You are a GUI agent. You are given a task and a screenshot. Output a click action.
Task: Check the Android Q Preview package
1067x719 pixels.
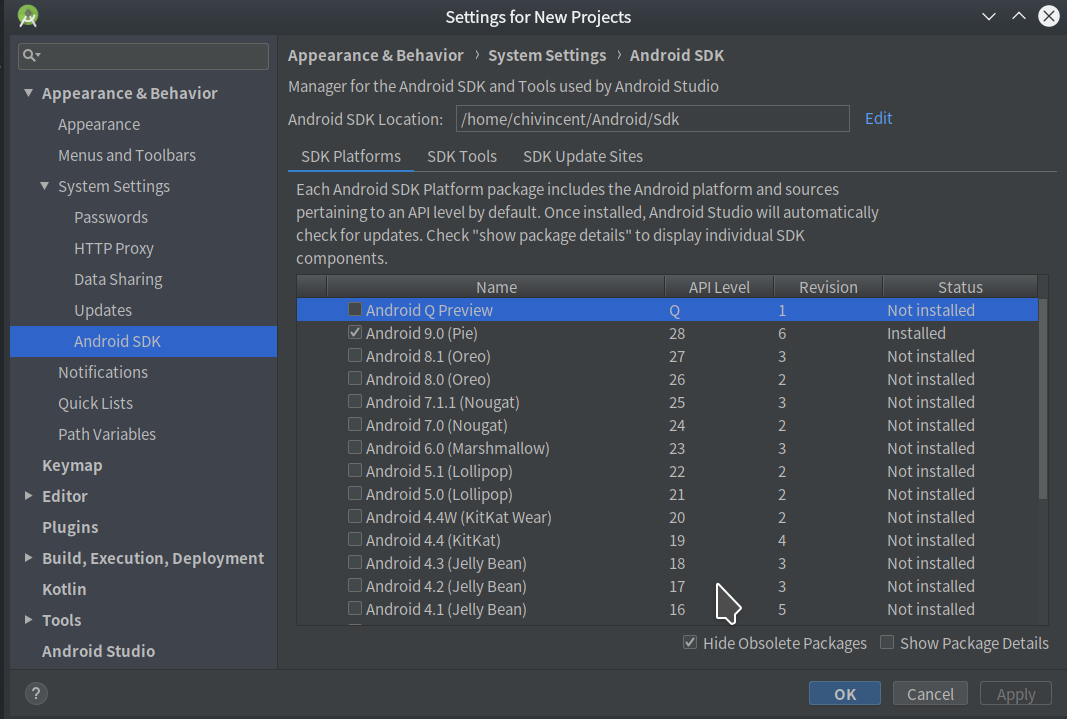354,309
